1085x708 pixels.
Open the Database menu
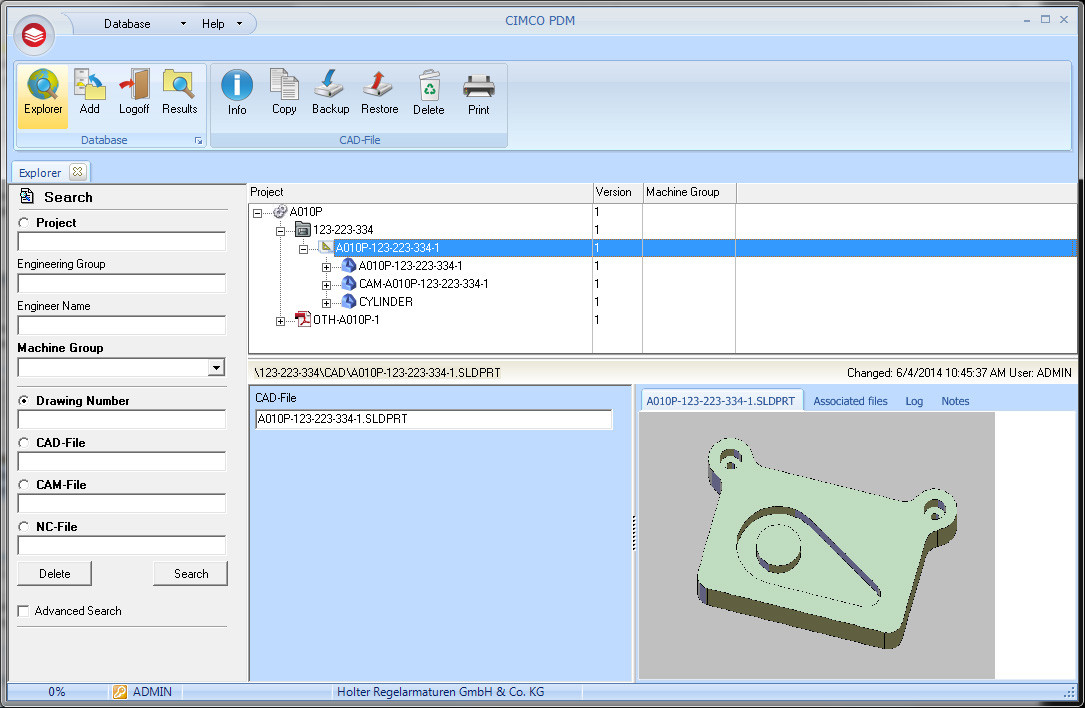click(x=127, y=24)
